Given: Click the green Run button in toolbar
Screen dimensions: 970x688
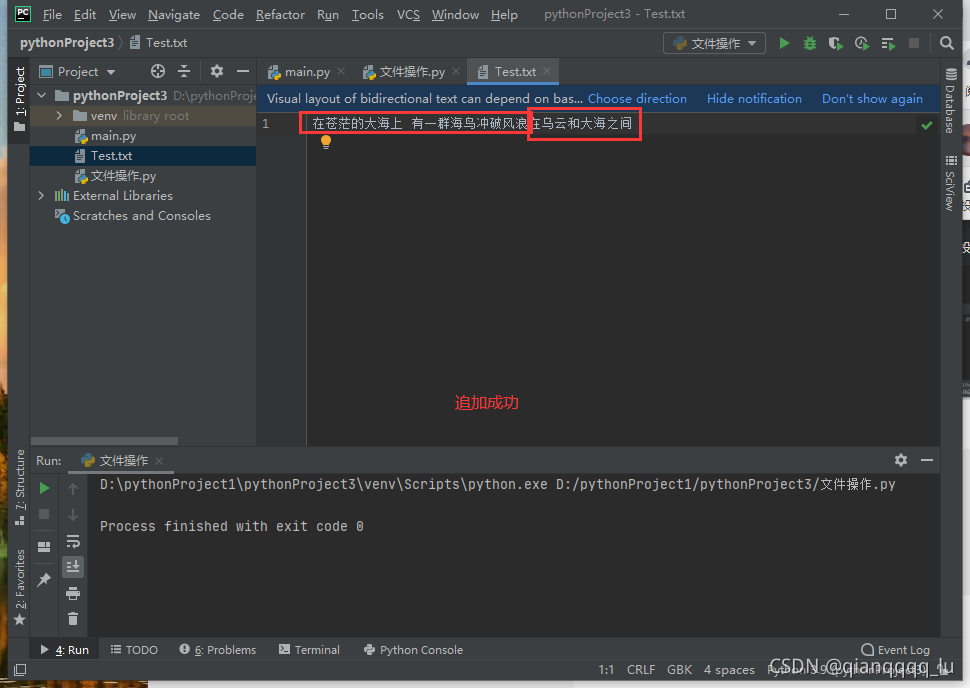Looking at the screenshot, I should 784,43.
